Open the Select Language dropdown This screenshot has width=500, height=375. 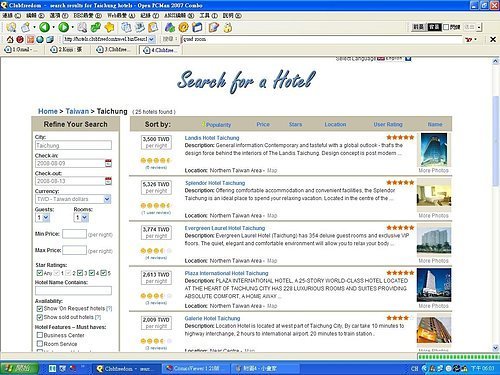tap(408, 59)
